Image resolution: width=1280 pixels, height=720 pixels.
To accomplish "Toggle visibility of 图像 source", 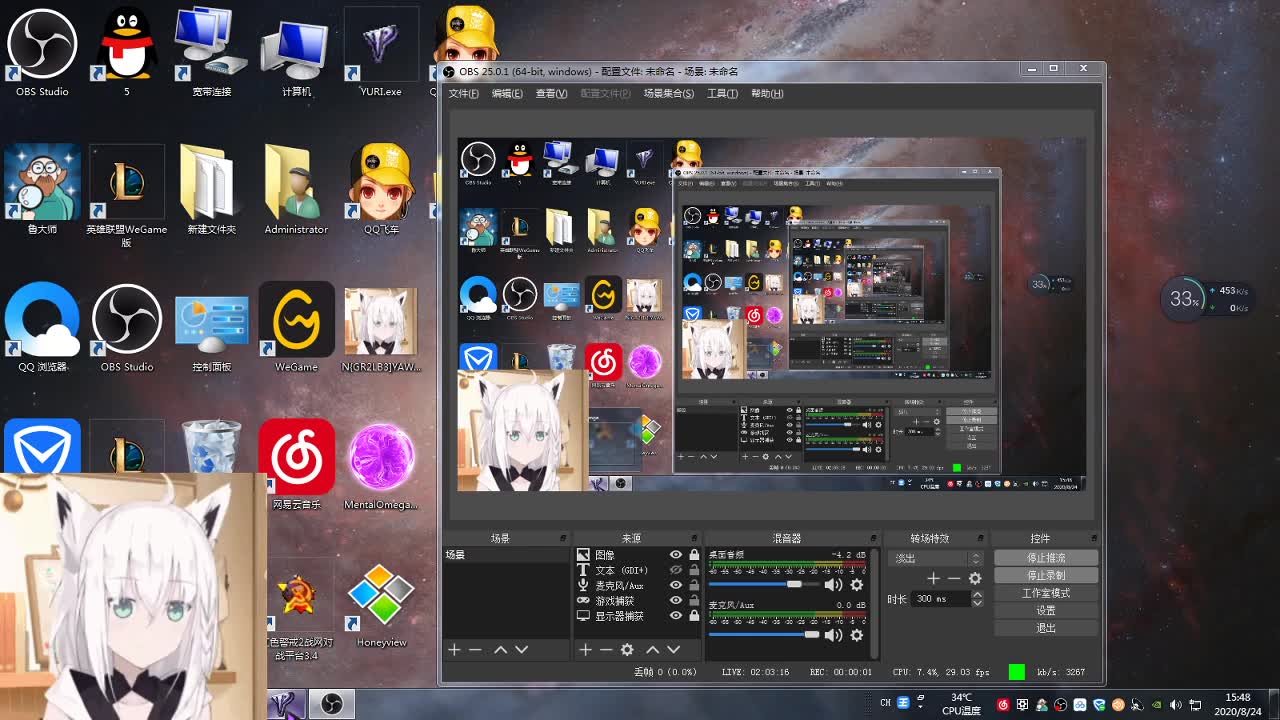I will [x=676, y=555].
